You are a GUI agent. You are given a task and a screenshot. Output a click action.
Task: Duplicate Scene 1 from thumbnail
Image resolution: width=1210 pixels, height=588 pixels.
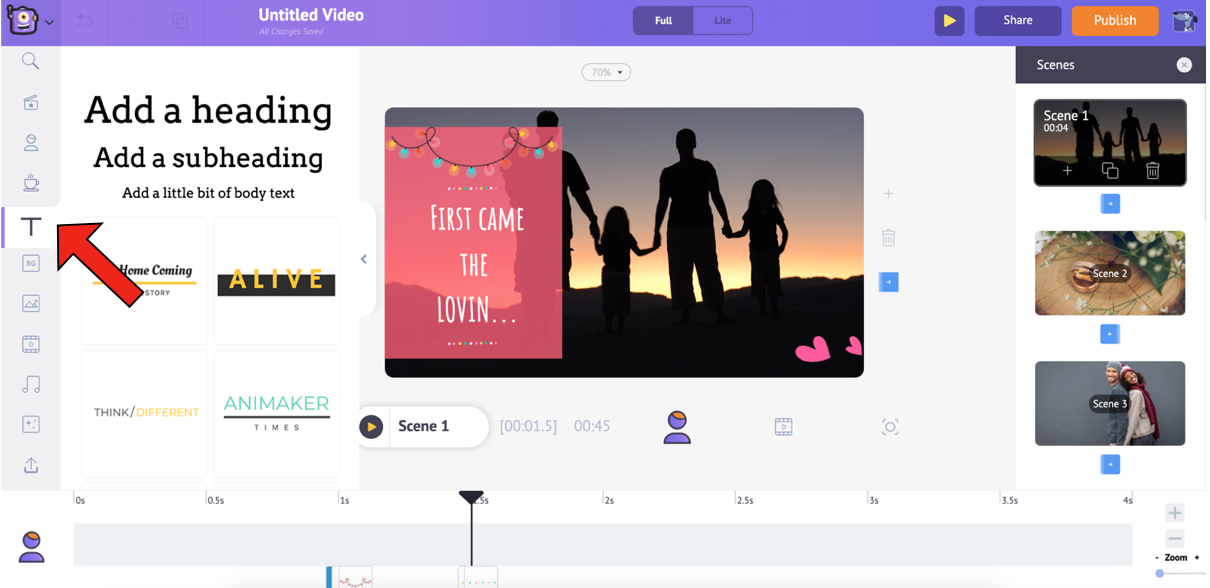(x=1110, y=171)
